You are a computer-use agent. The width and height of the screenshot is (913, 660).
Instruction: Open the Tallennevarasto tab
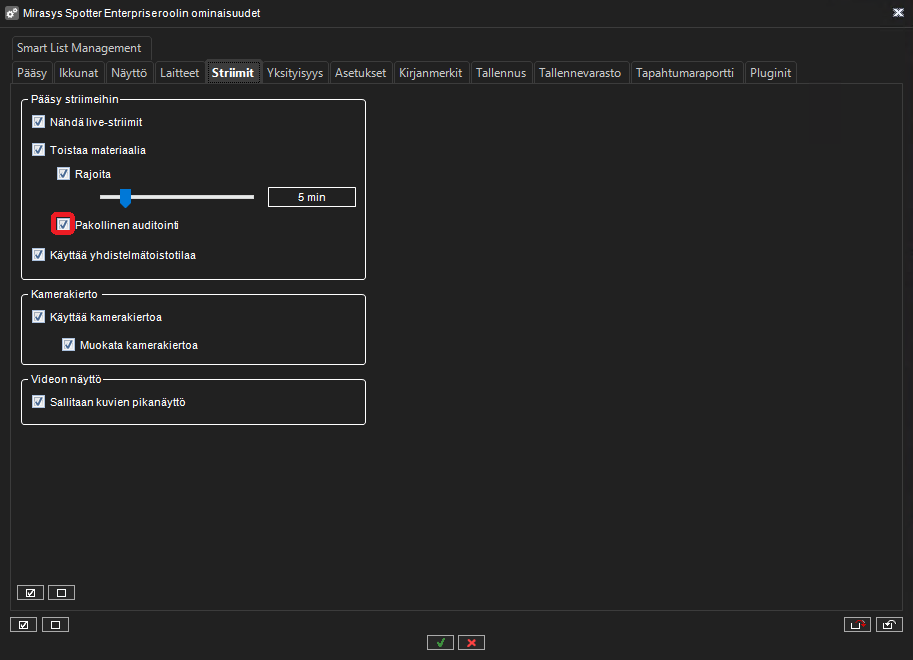(x=581, y=72)
